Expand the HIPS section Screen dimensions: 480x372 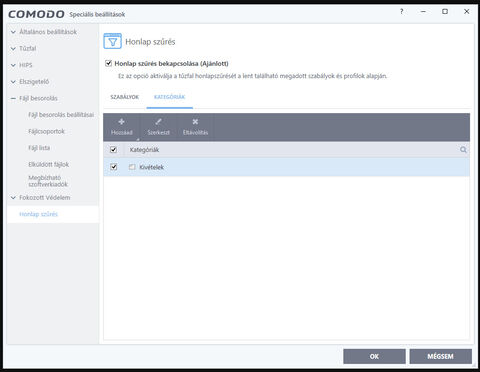(x=13, y=65)
